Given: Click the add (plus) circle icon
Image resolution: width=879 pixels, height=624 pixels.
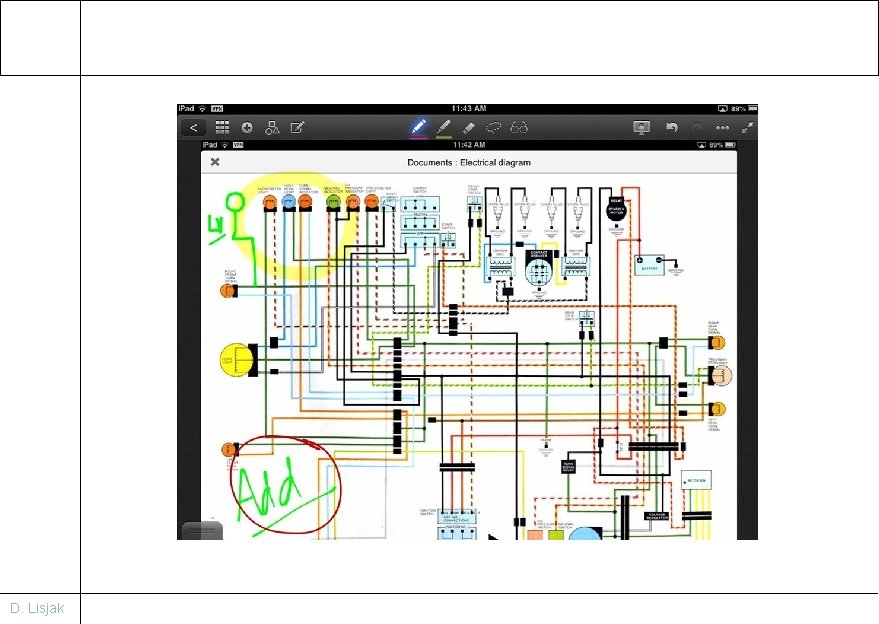Looking at the screenshot, I should point(247,128).
